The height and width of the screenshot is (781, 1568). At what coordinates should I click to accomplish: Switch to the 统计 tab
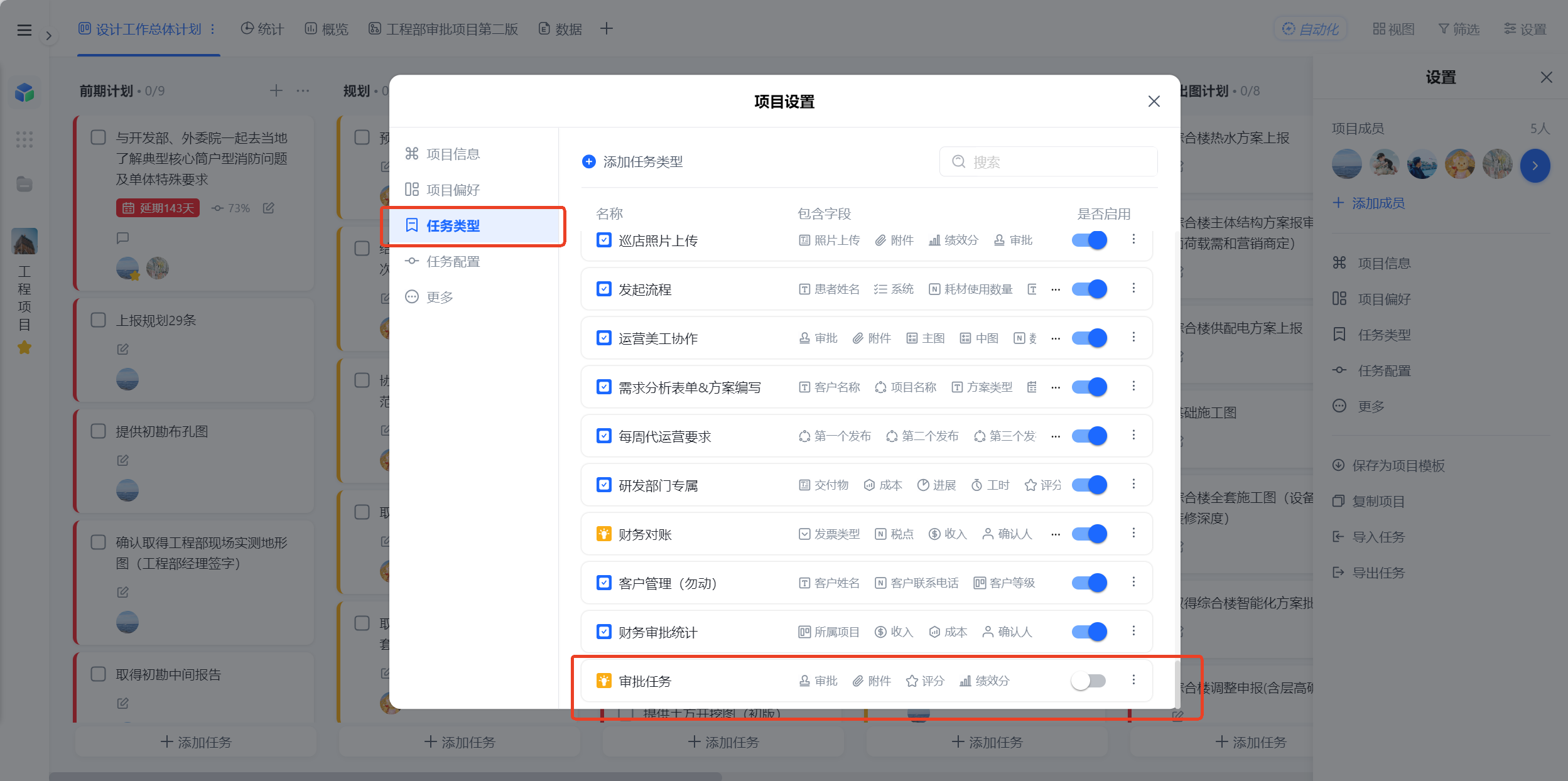pos(262,29)
